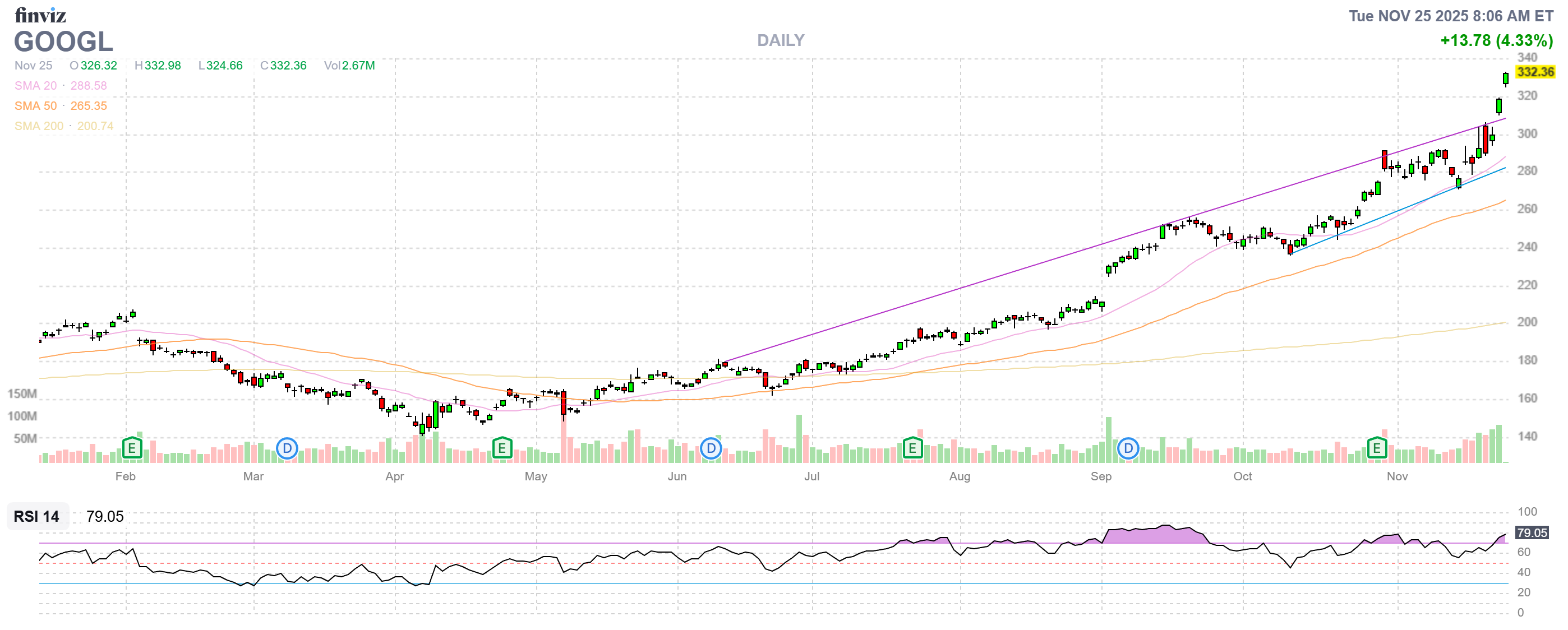
Task: Click the SMA 20 legend label
Action: [x=35, y=86]
